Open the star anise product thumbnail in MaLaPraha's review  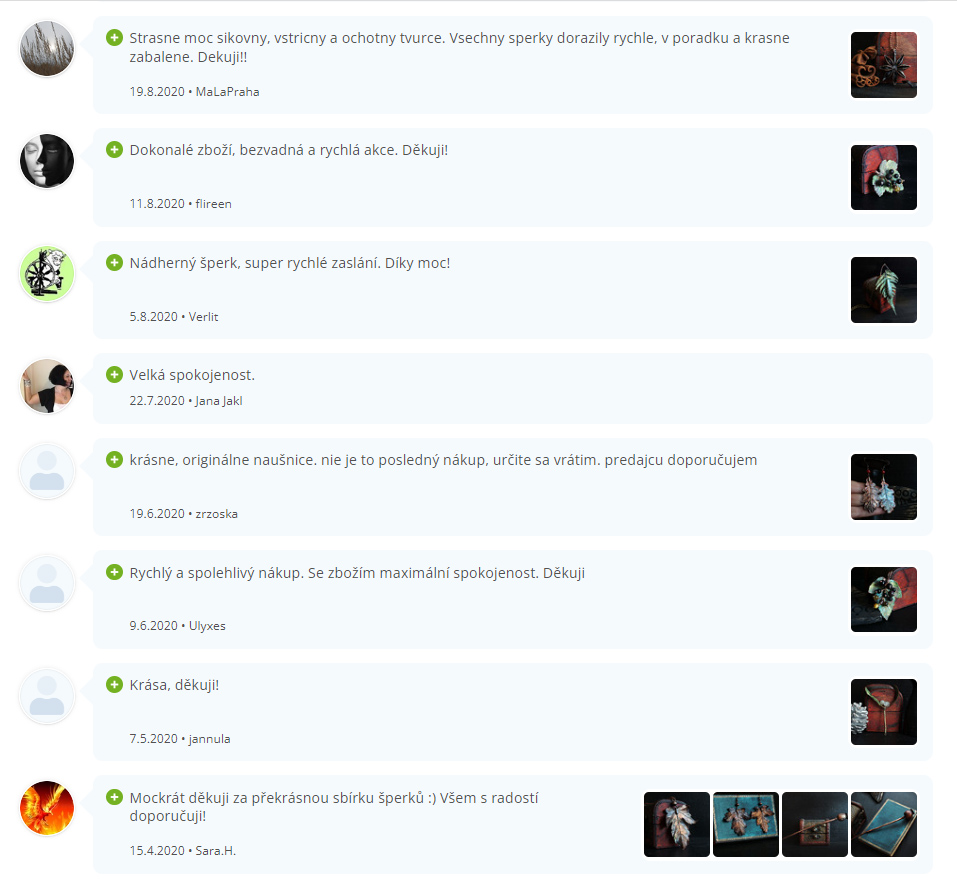pos(884,65)
